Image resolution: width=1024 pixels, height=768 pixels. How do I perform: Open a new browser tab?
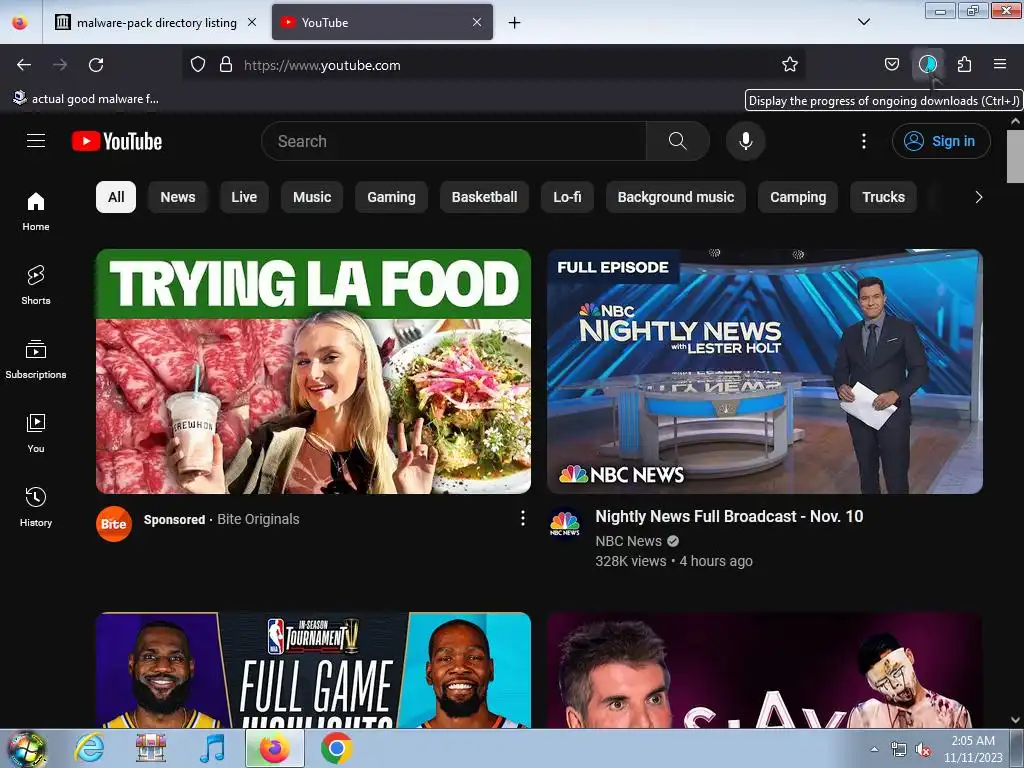(x=515, y=23)
